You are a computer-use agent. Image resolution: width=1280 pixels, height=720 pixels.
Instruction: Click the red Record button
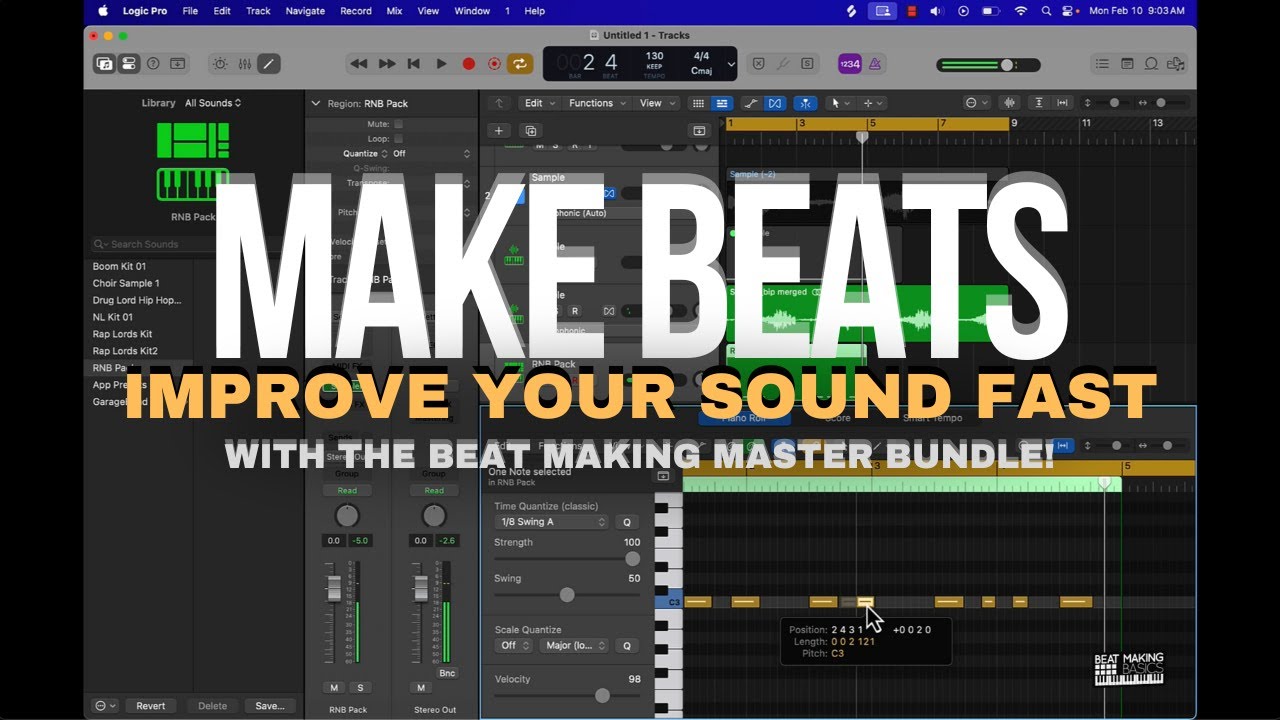[x=468, y=64]
